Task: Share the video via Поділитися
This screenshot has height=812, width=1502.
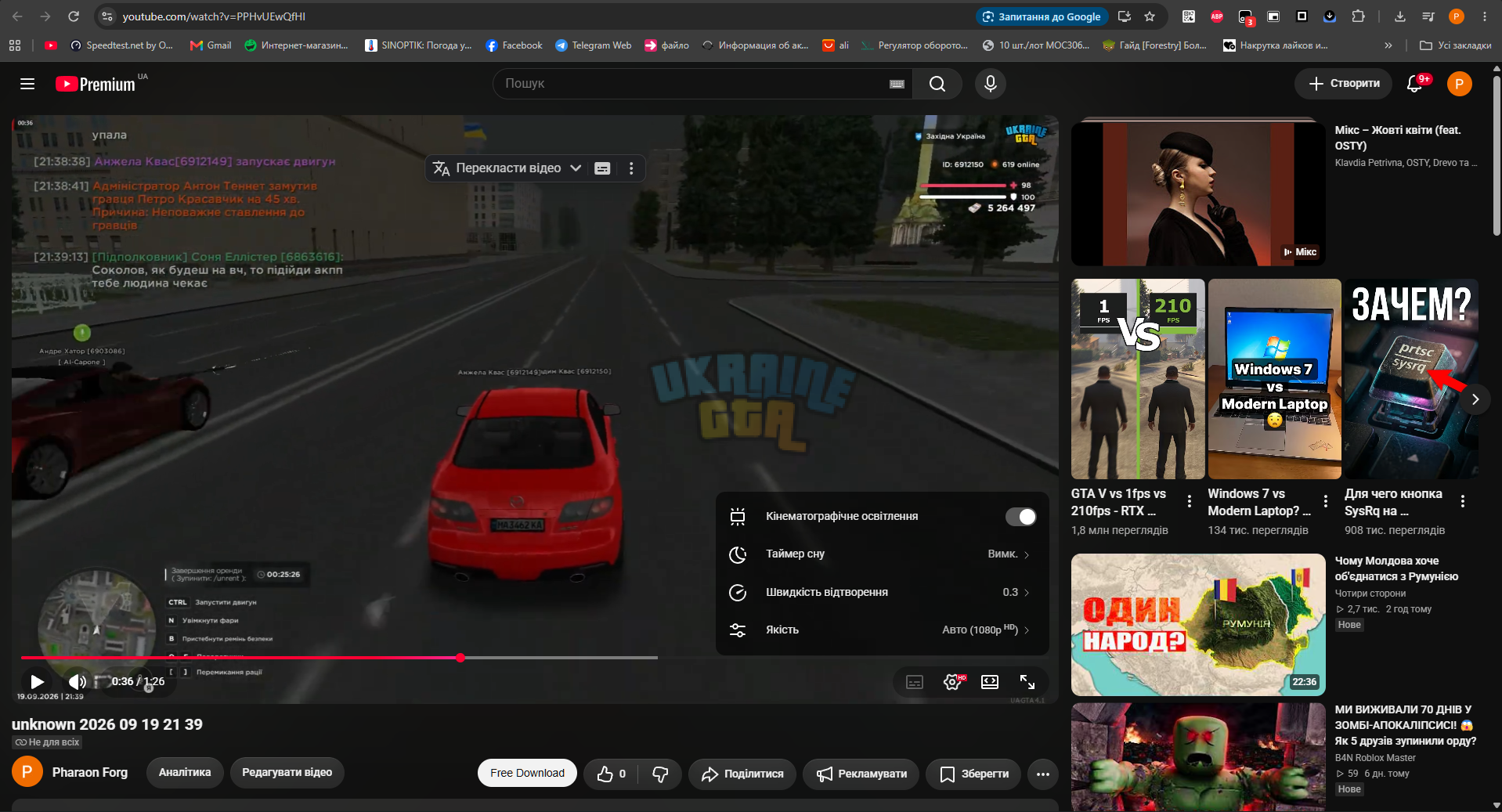Action: [742, 774]
